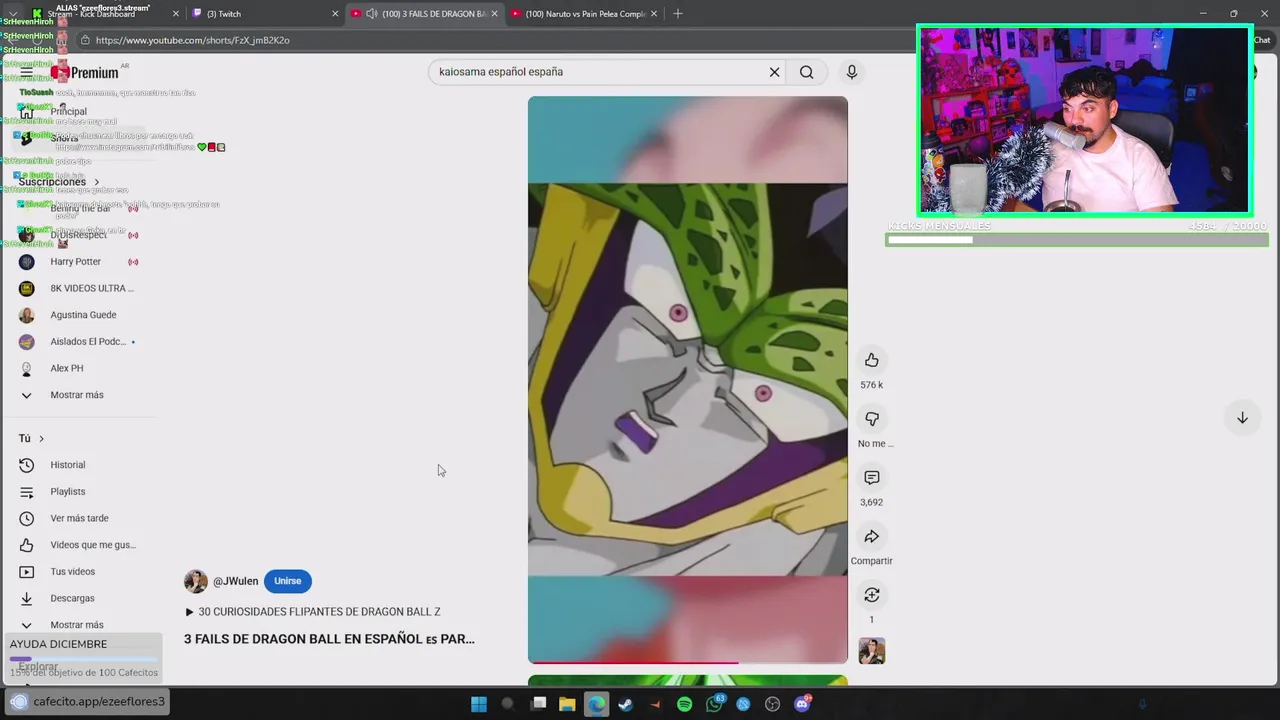This screenshot has width=1280, height=720.
Task: Open Windows taskbar search
Action: [x=508, y=704]
